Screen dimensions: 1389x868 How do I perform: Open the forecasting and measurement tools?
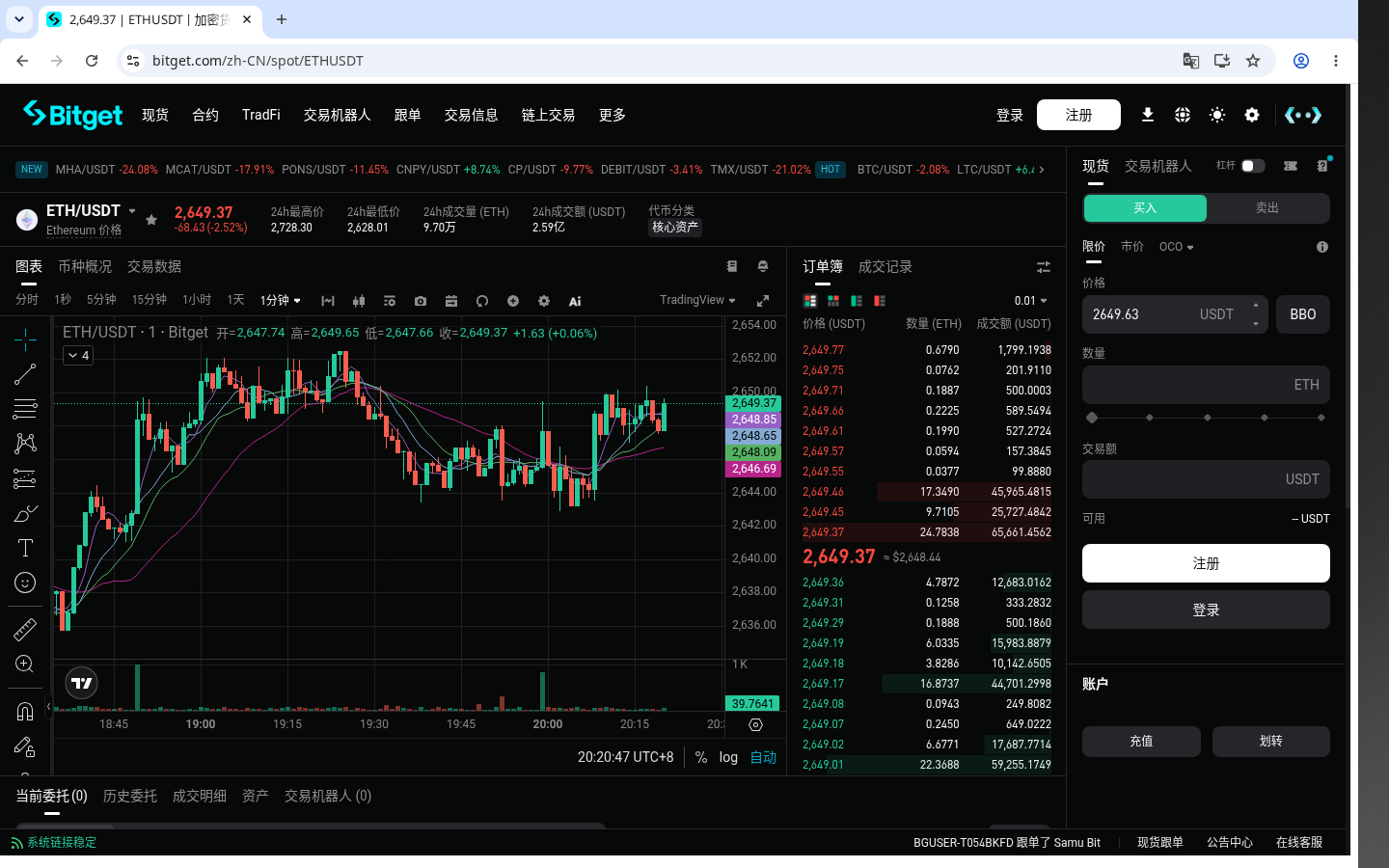[x=25, y=478]
